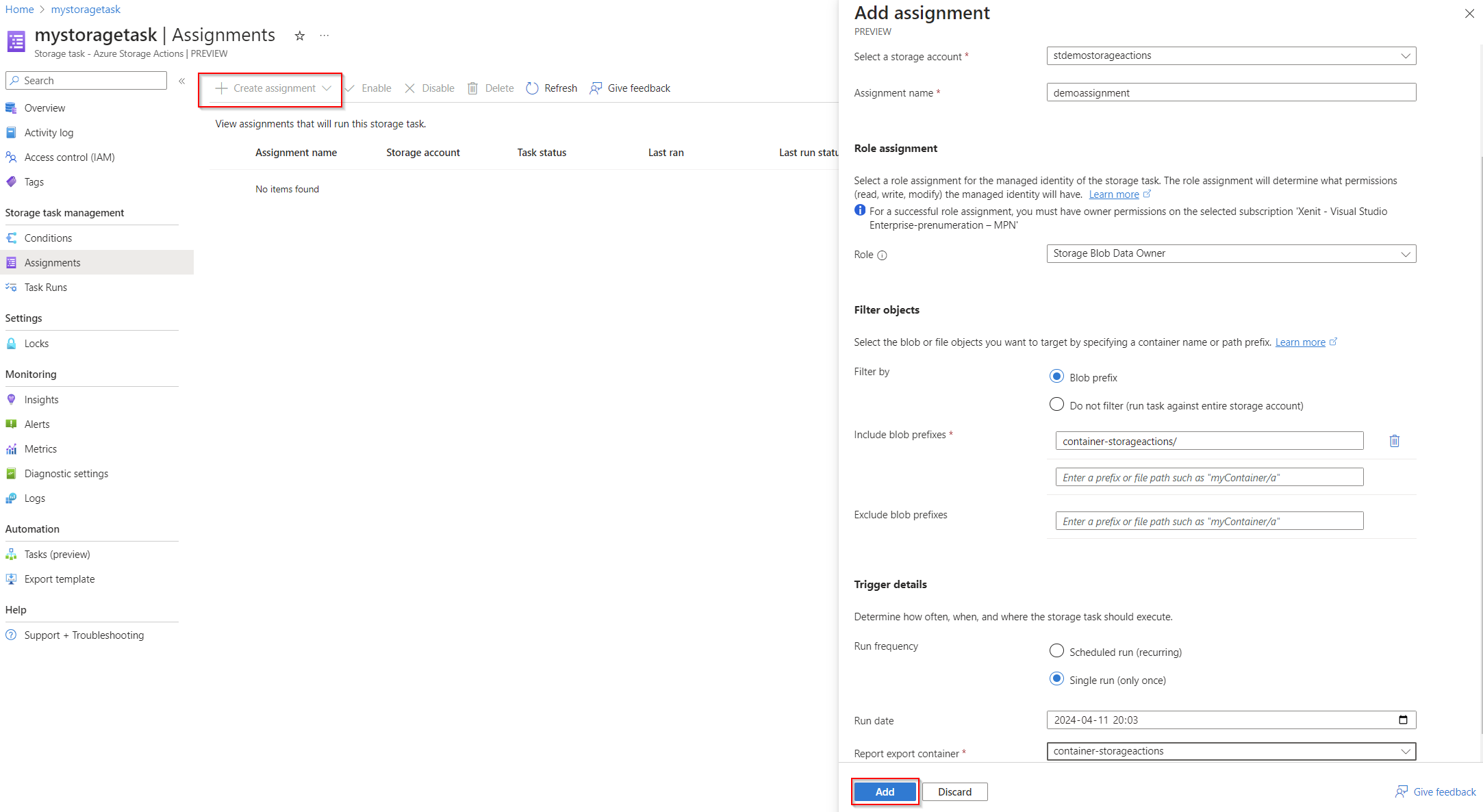The height and width of the screenshot is (812, 1483).
Task: Click Learn more under Role assignment
Action: point(1114,194)
